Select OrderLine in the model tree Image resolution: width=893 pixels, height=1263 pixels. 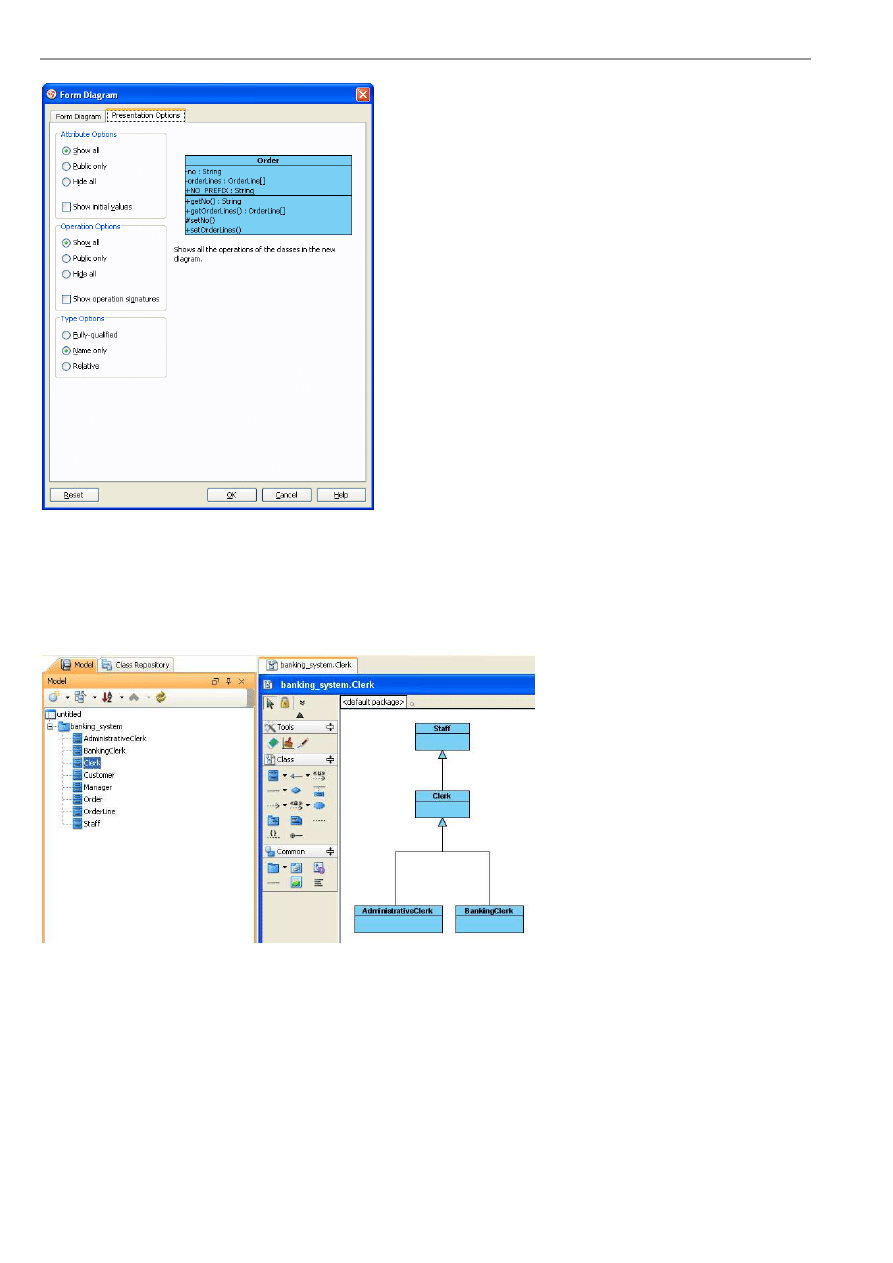99,812
